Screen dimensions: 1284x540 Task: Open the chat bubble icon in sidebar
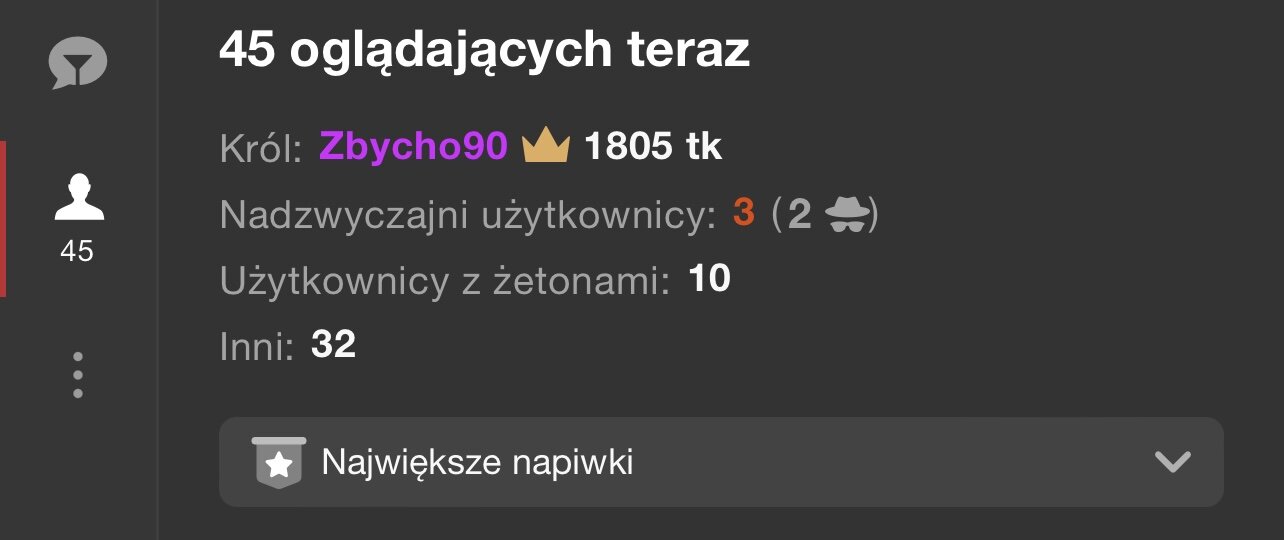pos(78,63)
